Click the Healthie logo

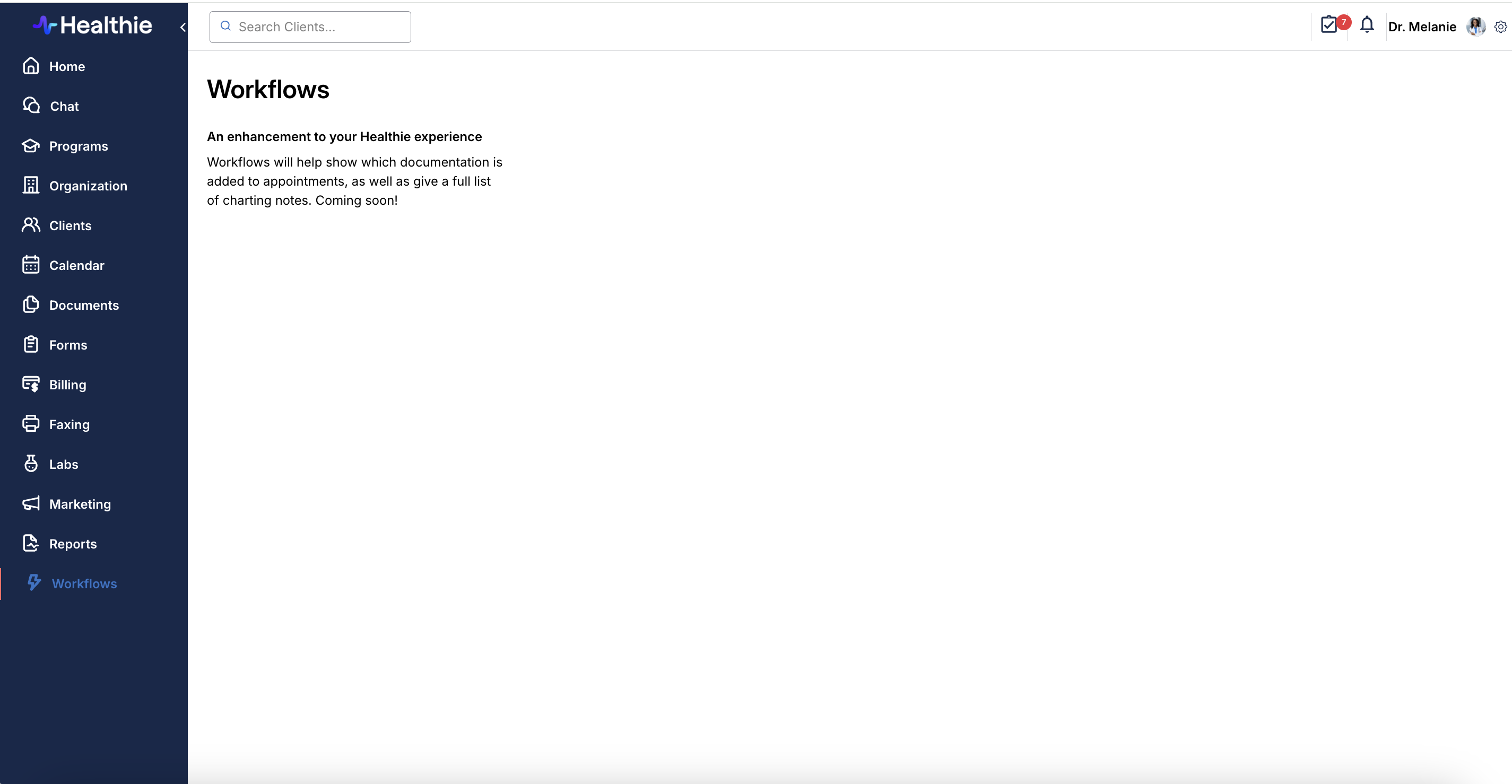click(x=93, y=25)
